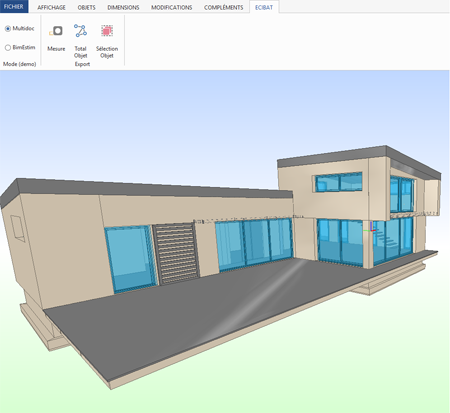This screenshot has width=450, height=413.
Task: Click the Total Objet export icon
Action: [80, 31]
